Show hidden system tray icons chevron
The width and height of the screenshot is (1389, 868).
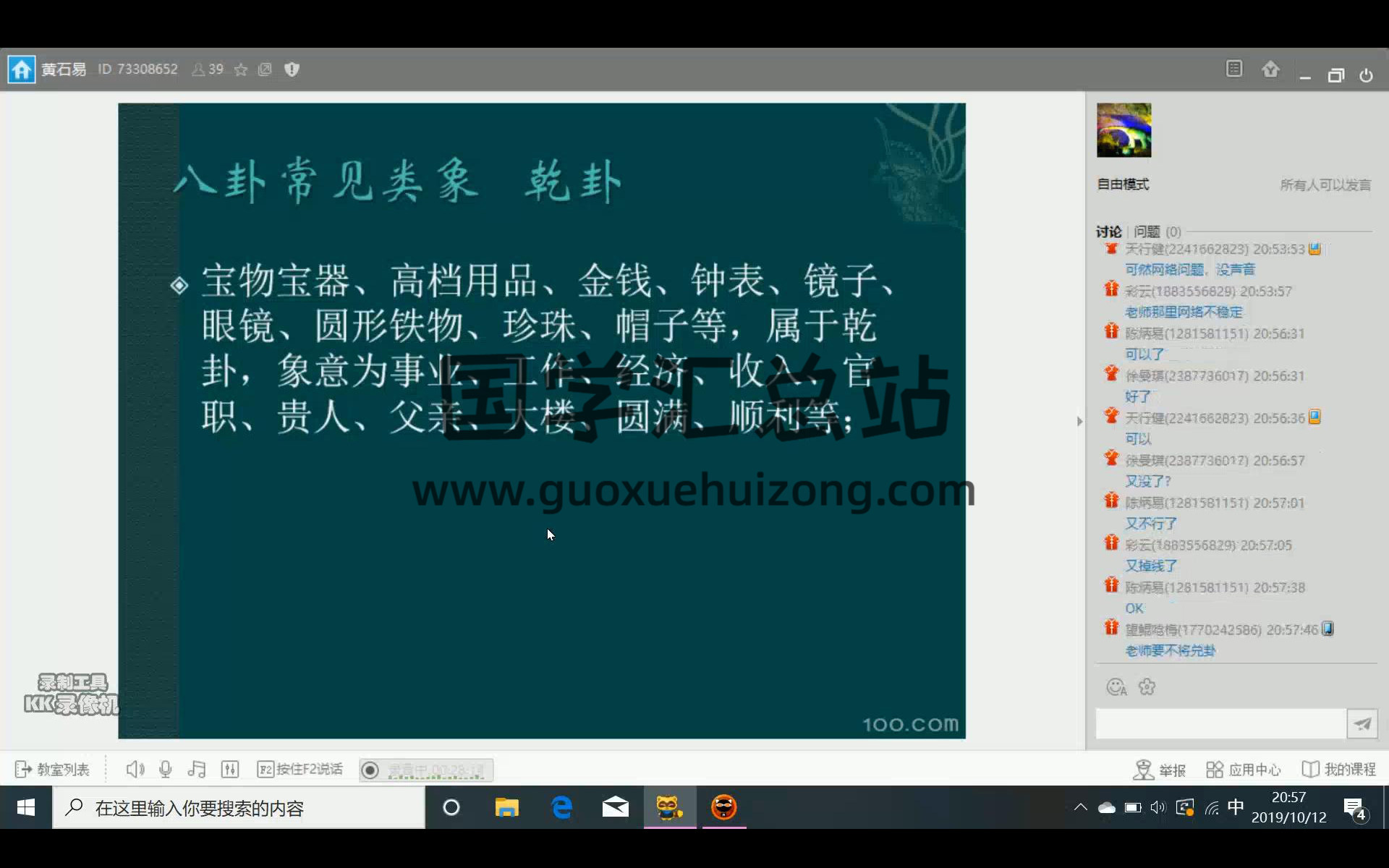click(x=1080, y=807)
